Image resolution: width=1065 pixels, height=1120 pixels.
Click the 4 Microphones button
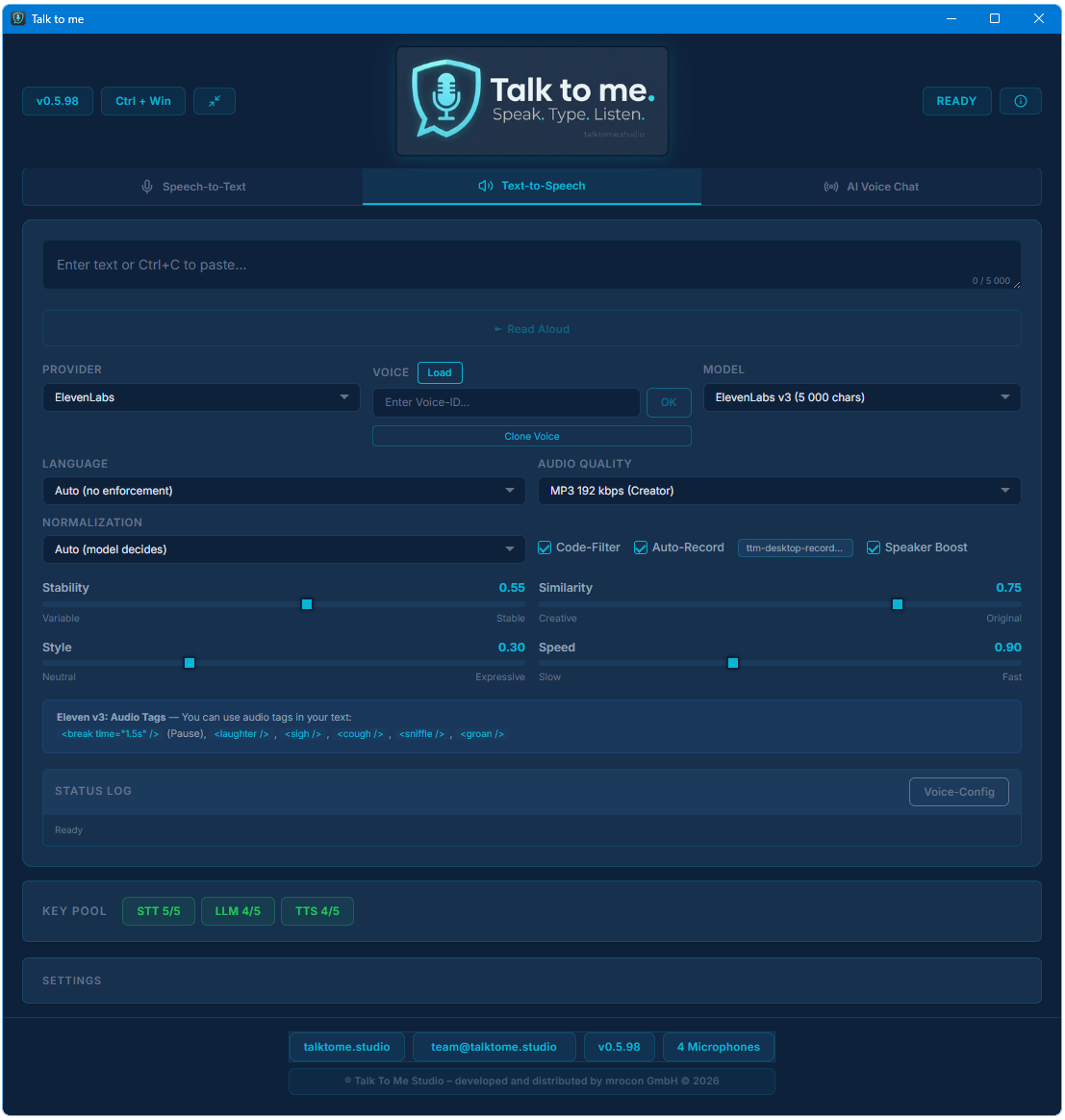[x=719, y=1047]
